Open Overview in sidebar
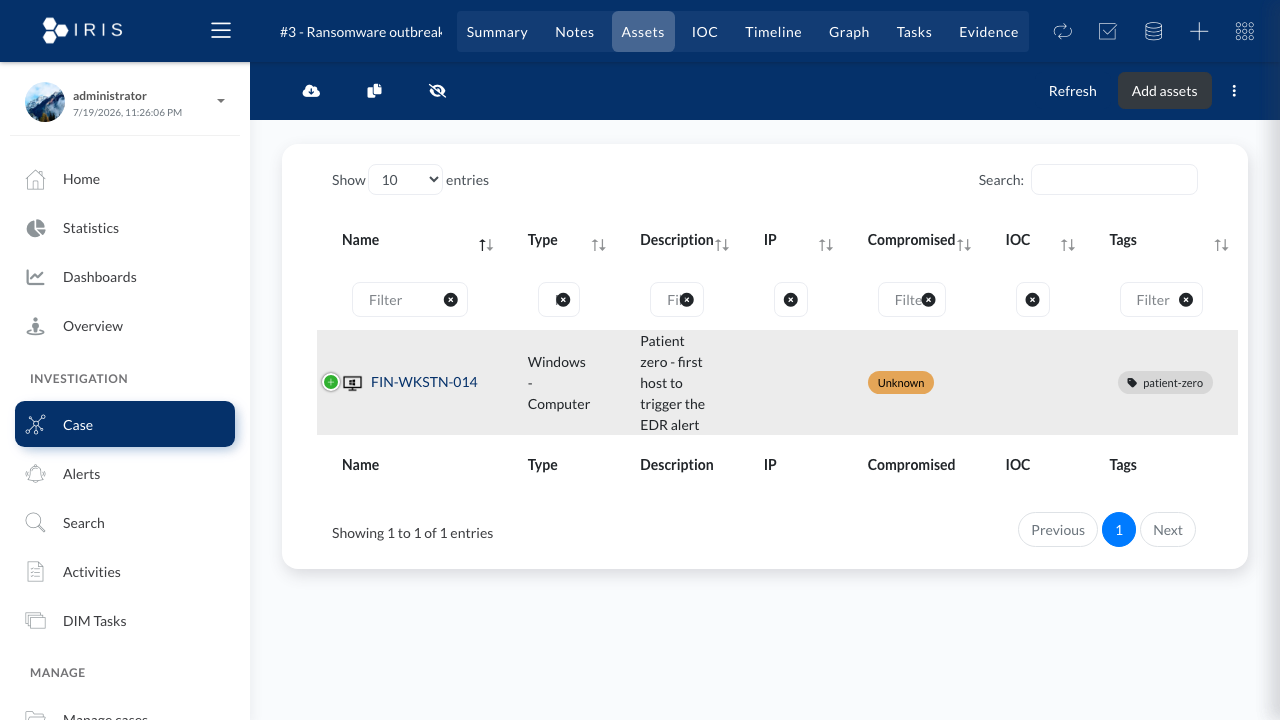This screenshot has height=720, width=1280. (125, 326)
